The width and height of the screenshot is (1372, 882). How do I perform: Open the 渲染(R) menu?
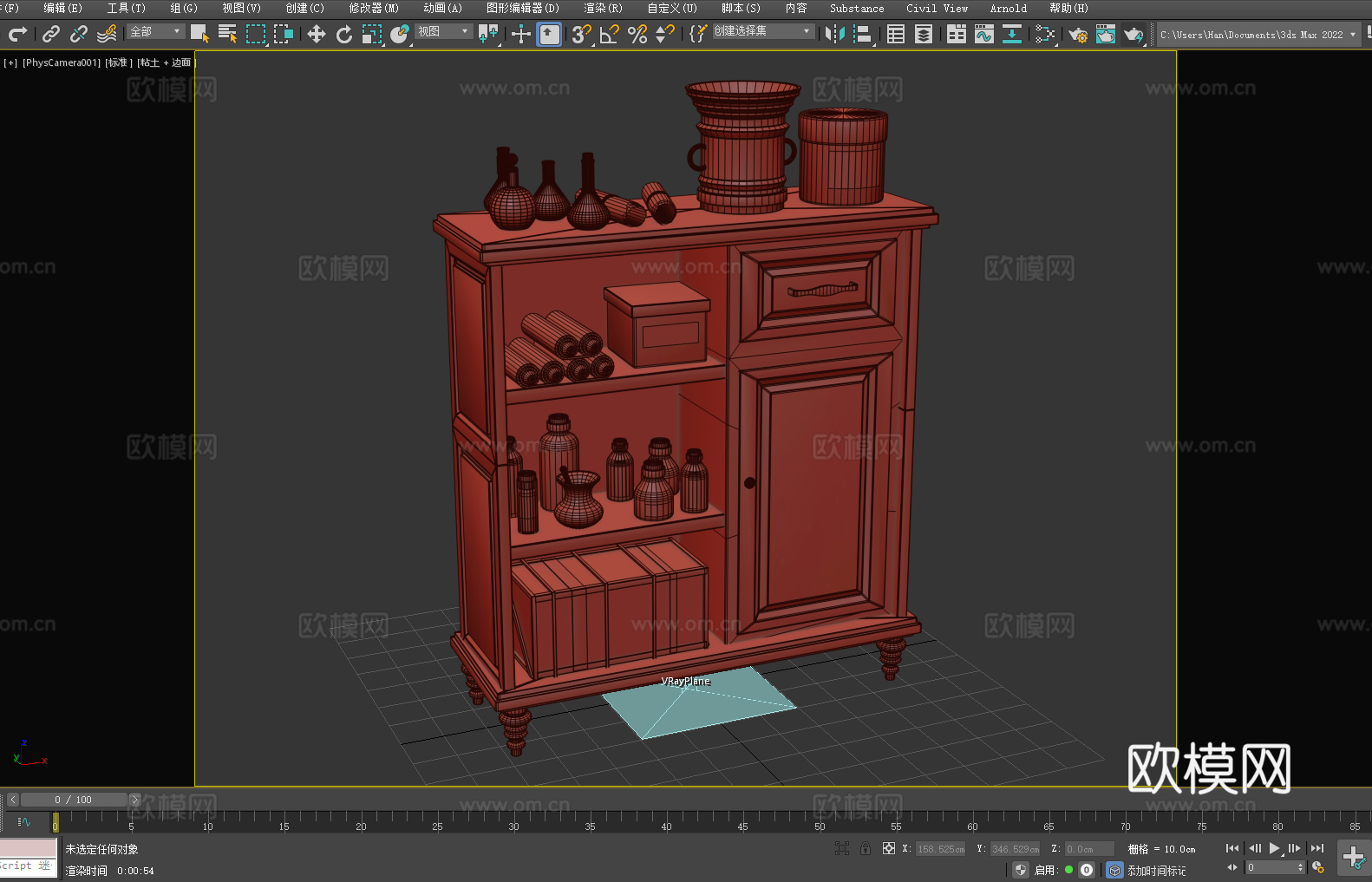(604, 8)
